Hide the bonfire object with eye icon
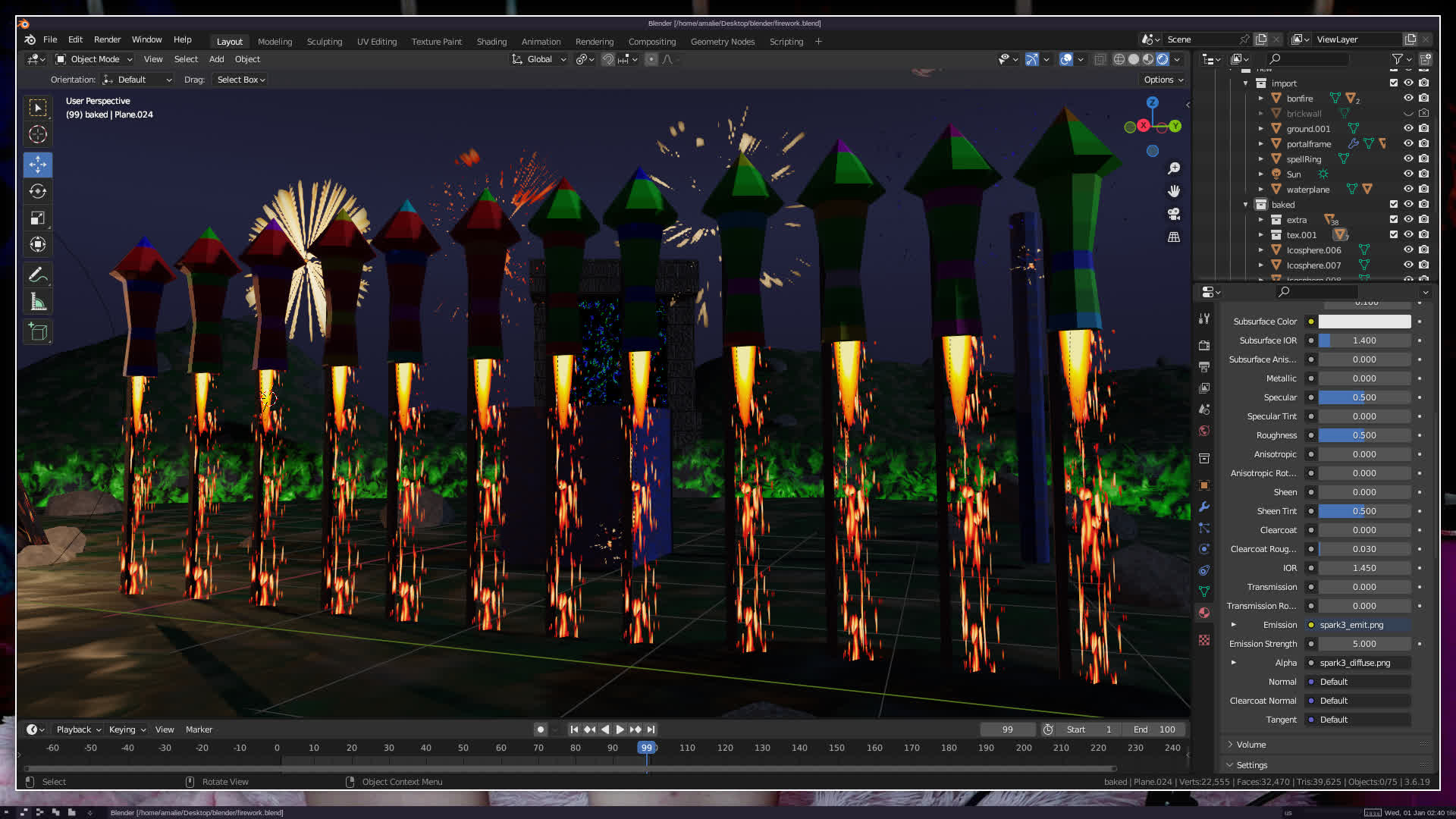The height and width of the screenshot is (819, 1456). click(x=1408, y=99)
